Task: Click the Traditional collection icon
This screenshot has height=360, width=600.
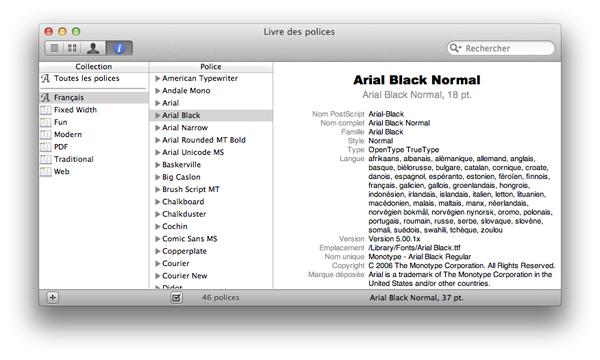Action: click(x=46, y=159)
